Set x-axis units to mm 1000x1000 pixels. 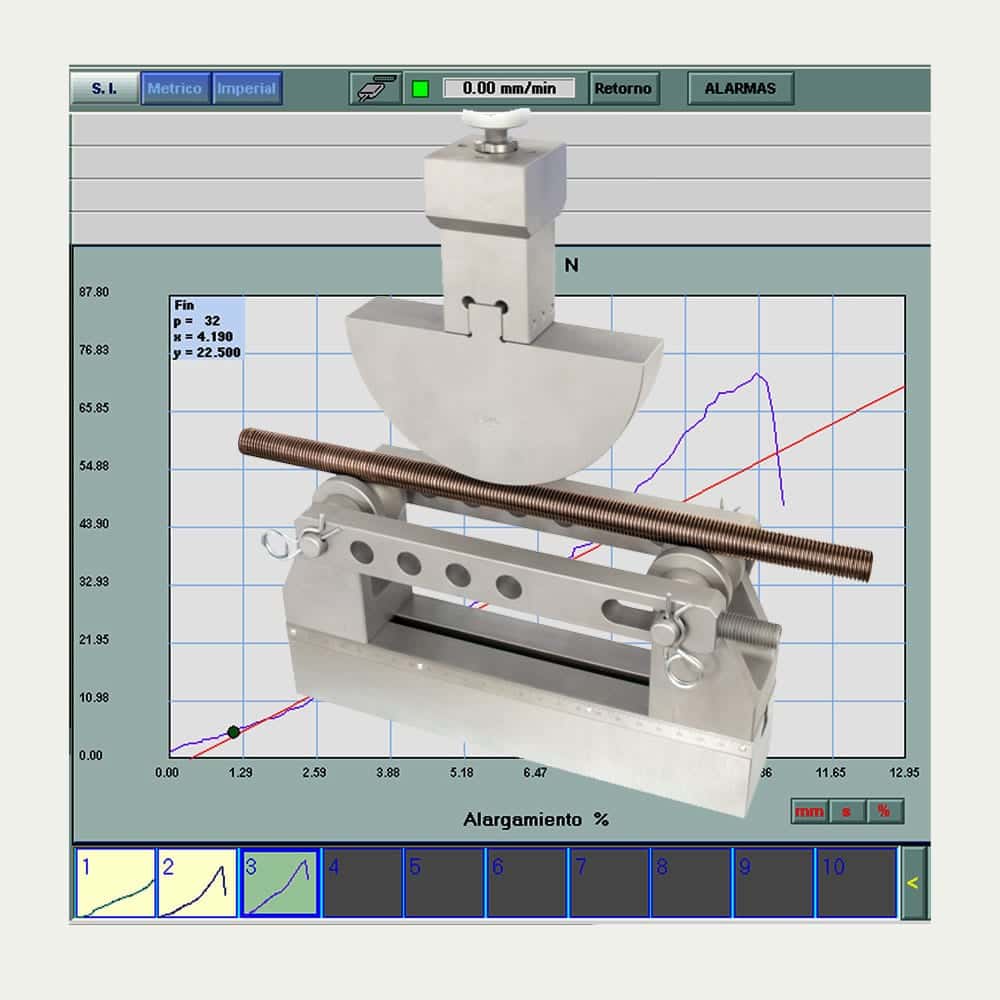pyautogui.click(x=809, y=811)
